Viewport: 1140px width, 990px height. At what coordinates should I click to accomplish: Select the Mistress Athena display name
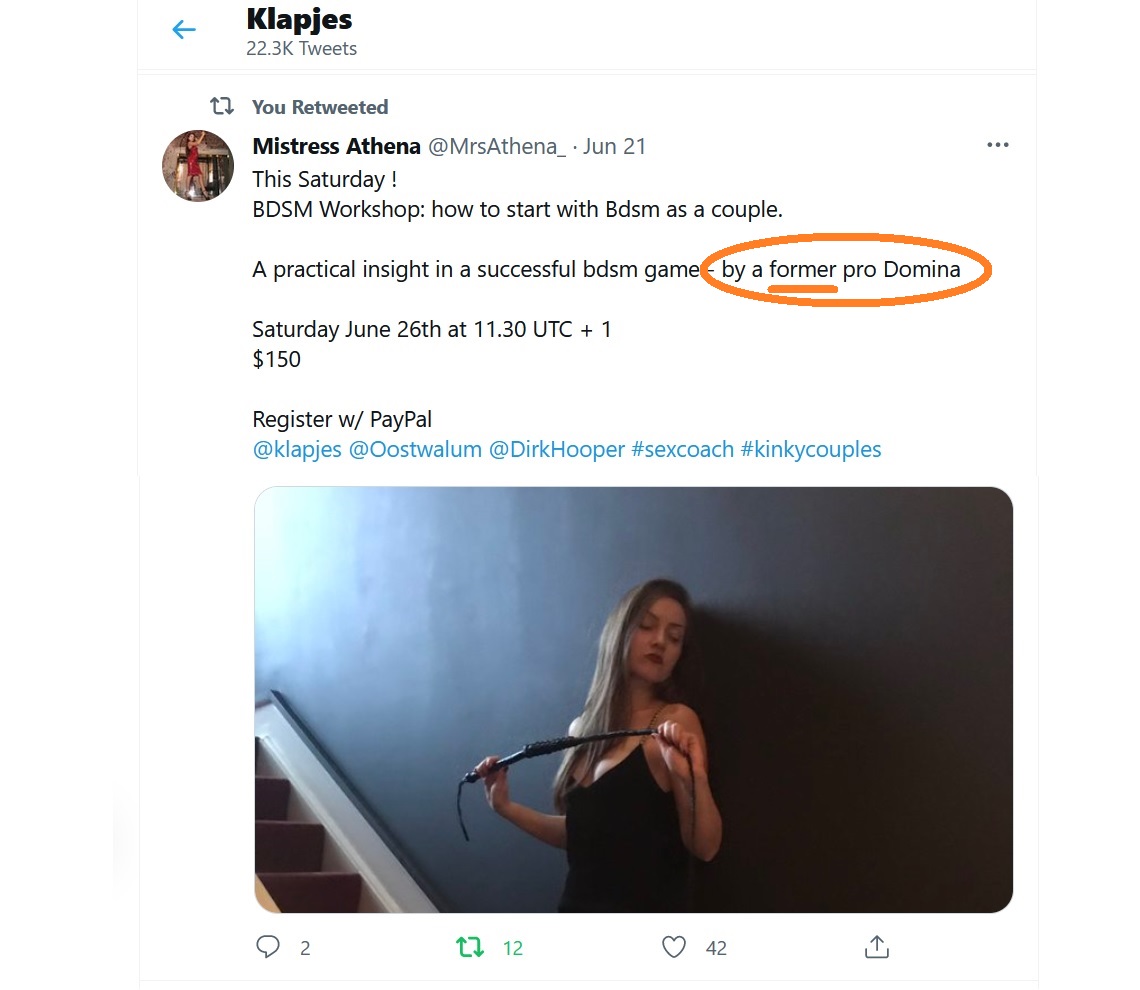click(336, 146)
